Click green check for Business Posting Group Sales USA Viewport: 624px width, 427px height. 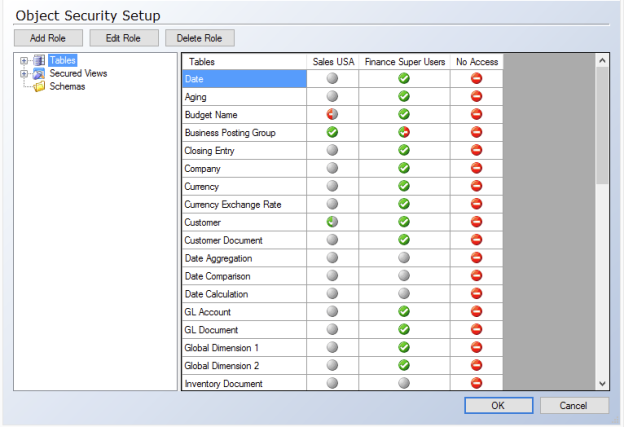[332, 132]
